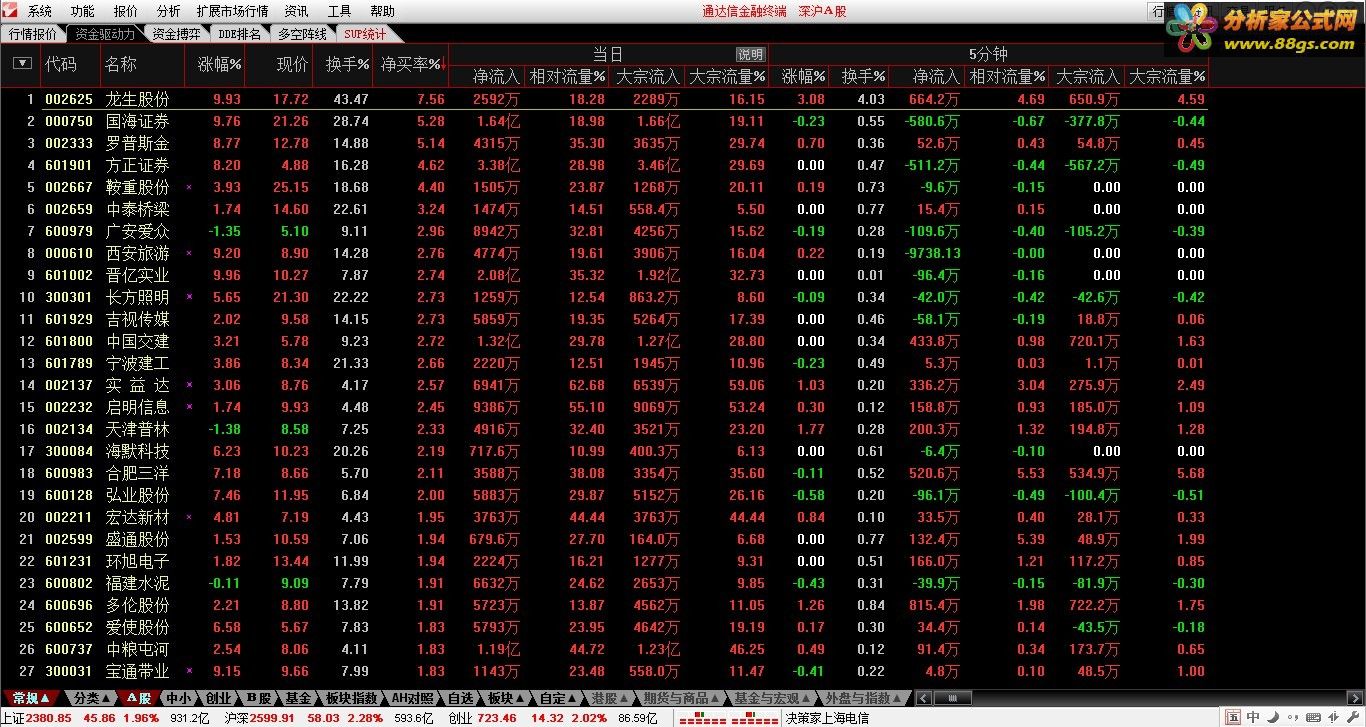Open the 帮助 menu
The width and height of the screenshot is (1366, 727).
382,11
